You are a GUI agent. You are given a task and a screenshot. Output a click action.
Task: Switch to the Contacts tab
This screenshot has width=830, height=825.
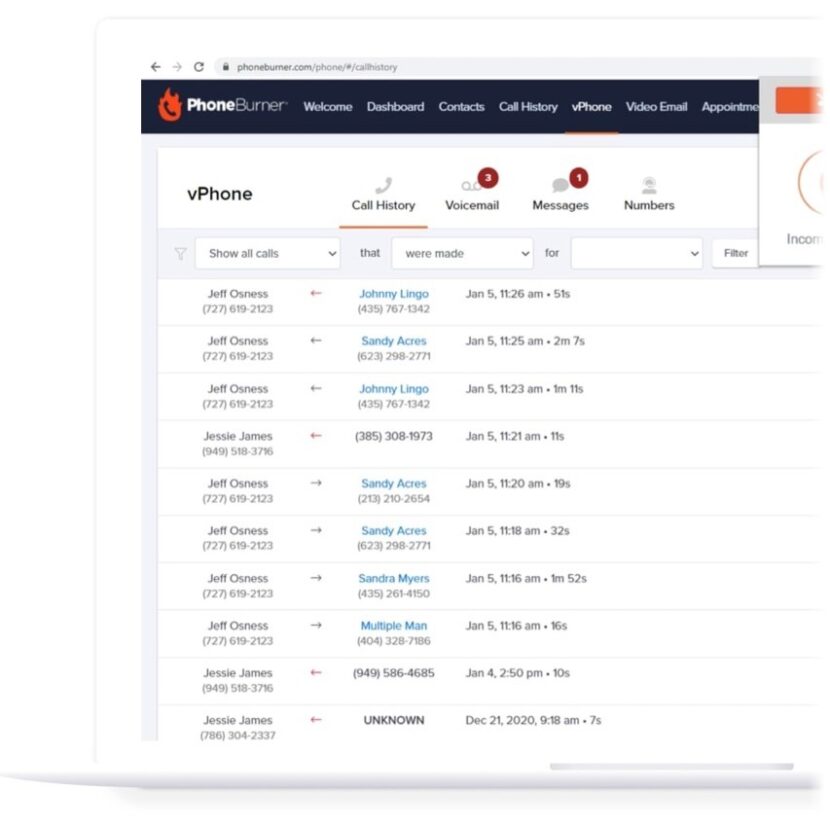point(461,106)
